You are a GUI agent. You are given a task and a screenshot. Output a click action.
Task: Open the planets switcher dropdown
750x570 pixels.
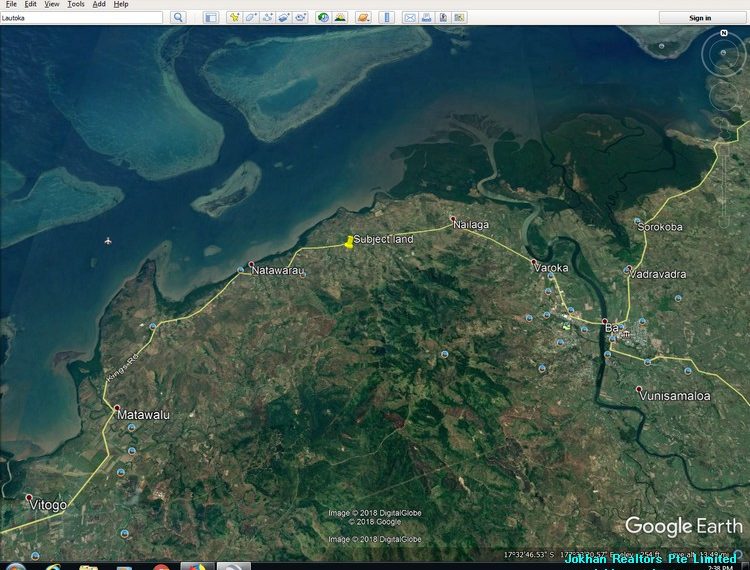click(364, 18)
